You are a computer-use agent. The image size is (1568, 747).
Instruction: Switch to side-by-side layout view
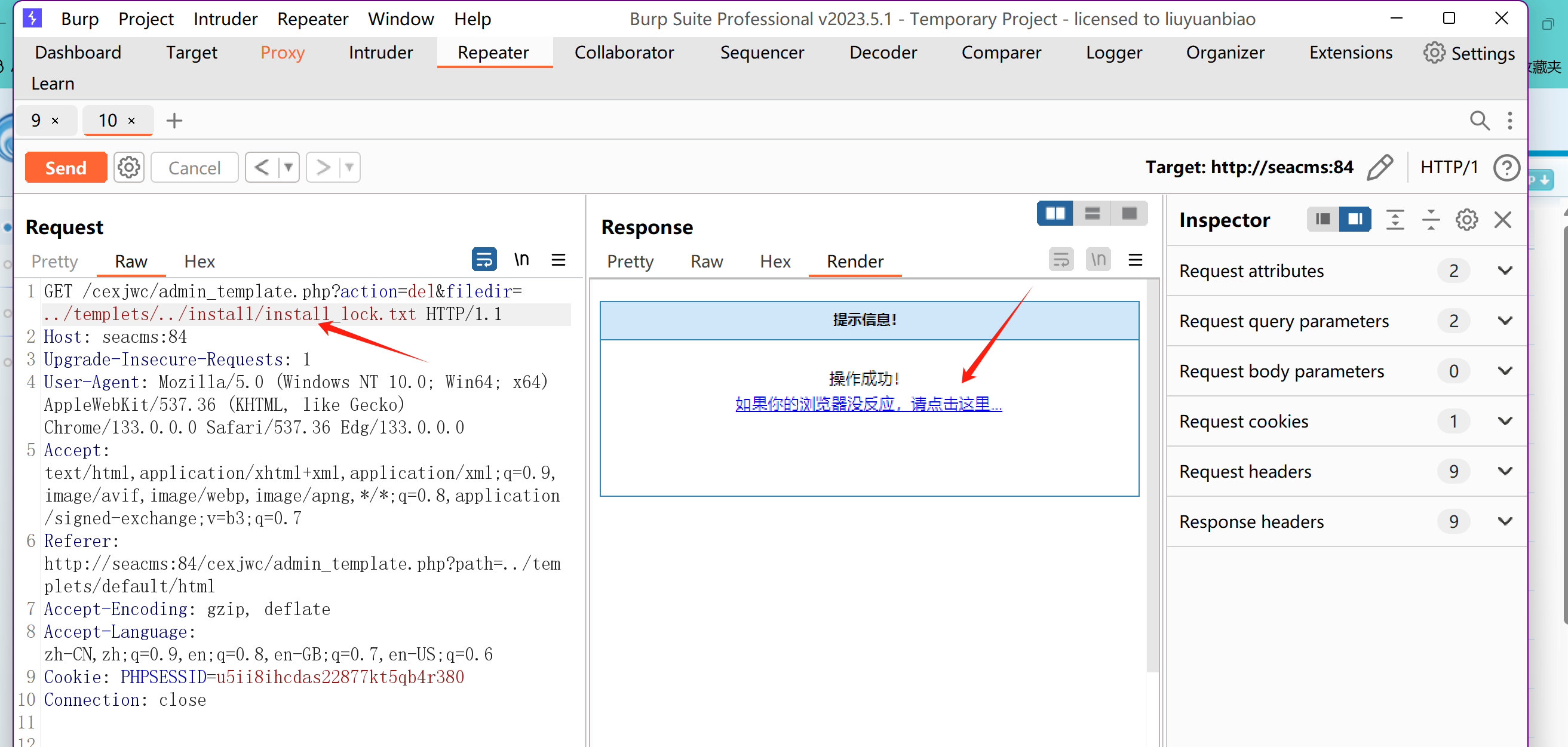point(1054,214)
